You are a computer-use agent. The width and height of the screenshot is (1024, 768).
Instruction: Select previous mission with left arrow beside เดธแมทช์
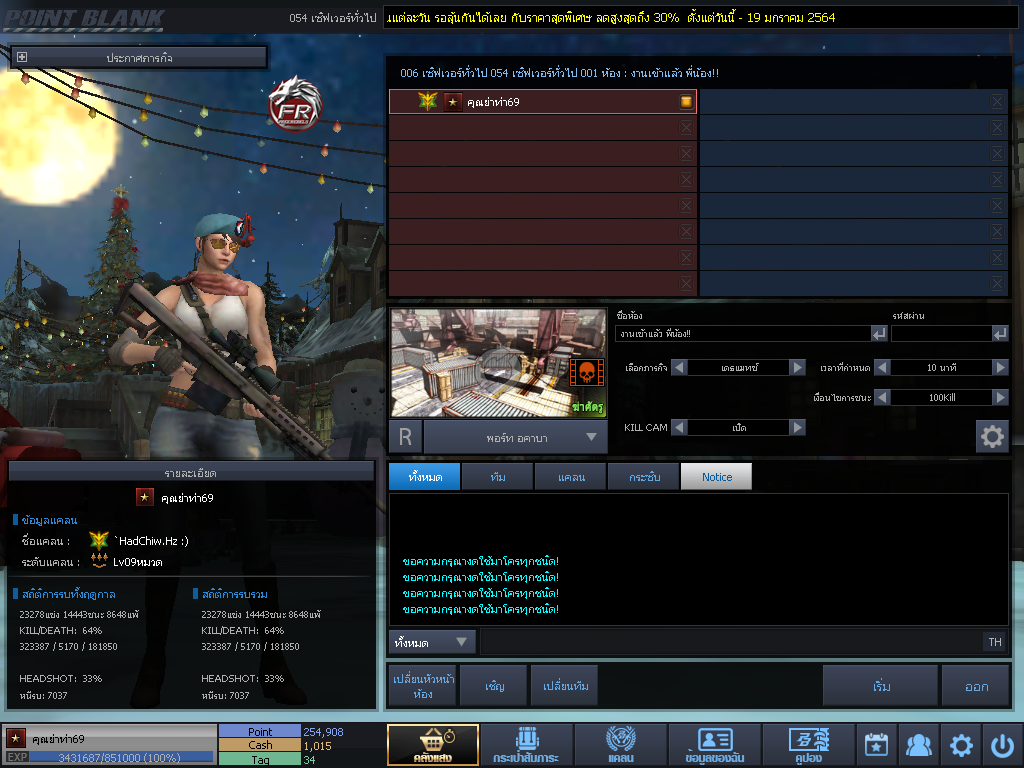click(679, 367)
